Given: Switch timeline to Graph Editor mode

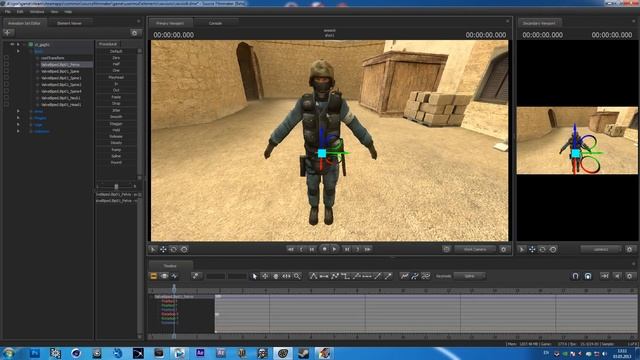Looking at the screenshot, I should 175,276.
